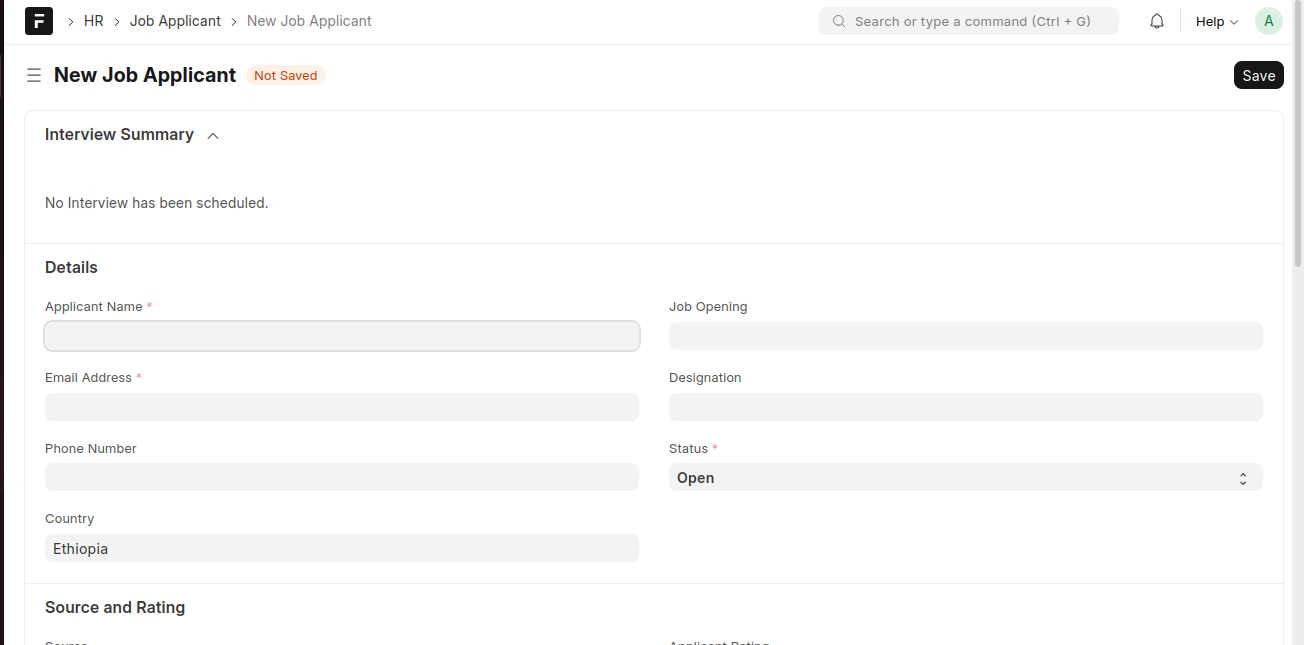Click the search magnifier icon

839,21
